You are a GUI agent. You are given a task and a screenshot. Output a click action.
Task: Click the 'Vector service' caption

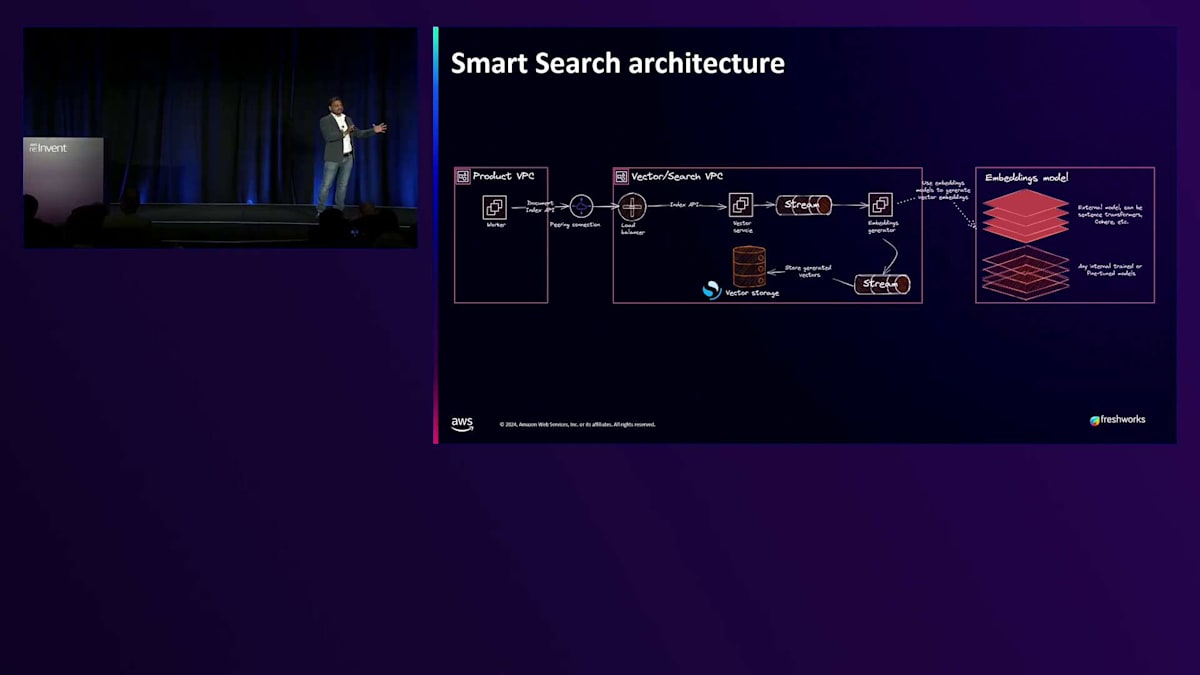coord(742,228)
